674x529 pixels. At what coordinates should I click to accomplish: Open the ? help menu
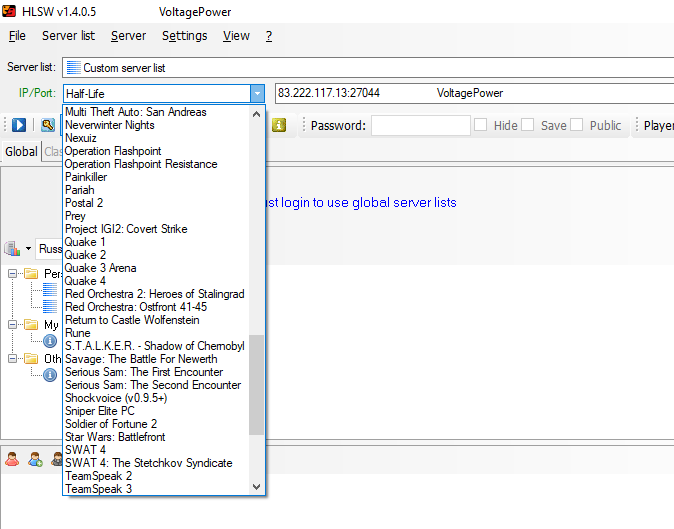point(269,36)
